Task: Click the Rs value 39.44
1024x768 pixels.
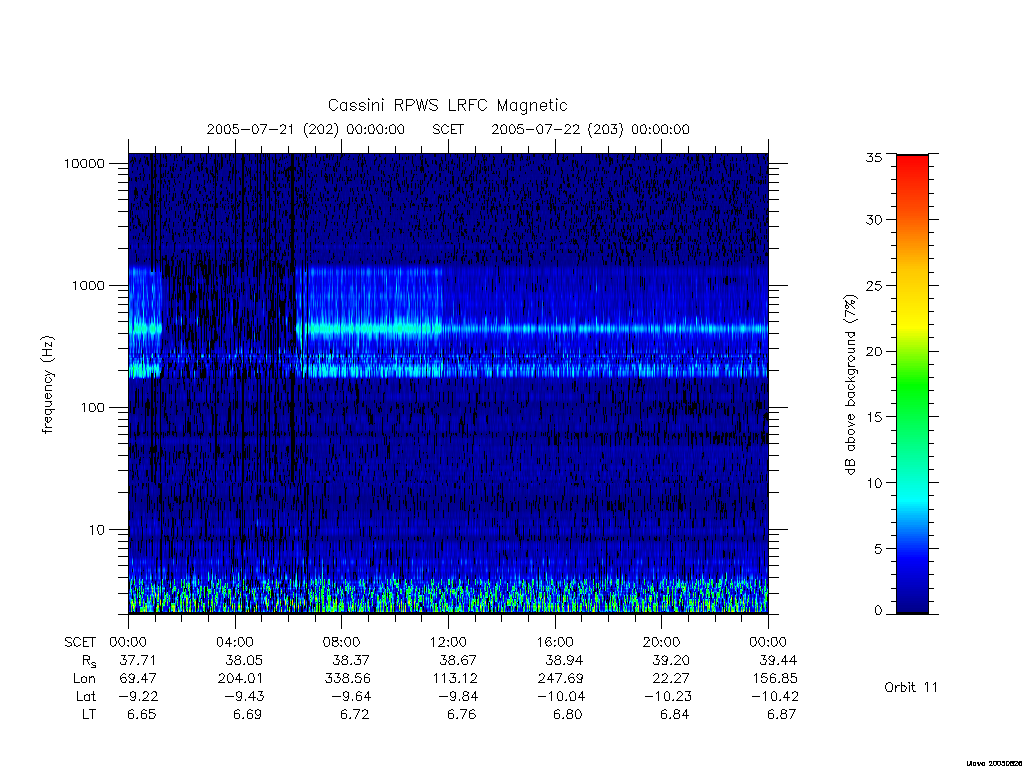Action: point(778,660)
